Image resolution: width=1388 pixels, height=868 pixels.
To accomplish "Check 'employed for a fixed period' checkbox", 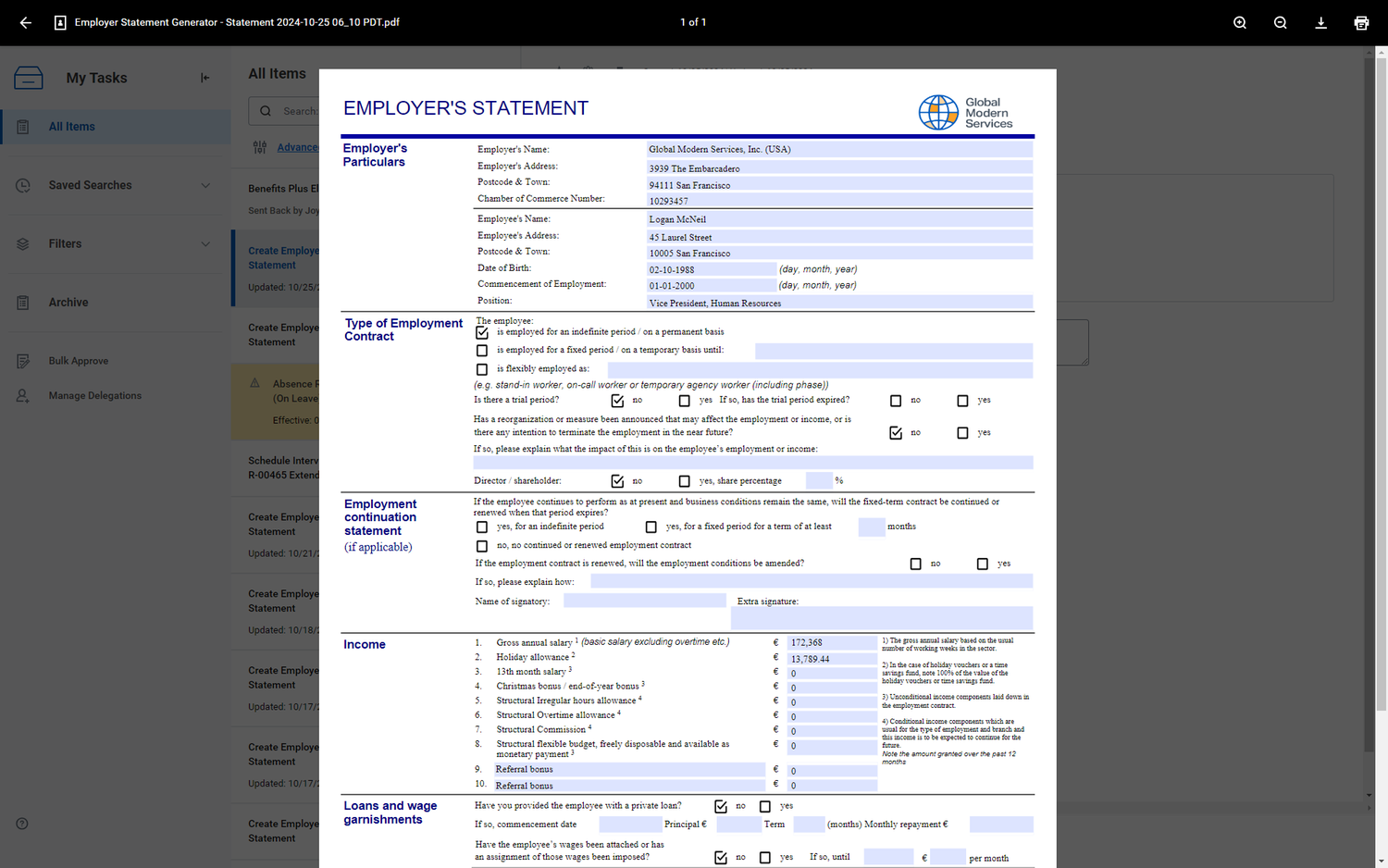I will (x=481, y=351).
